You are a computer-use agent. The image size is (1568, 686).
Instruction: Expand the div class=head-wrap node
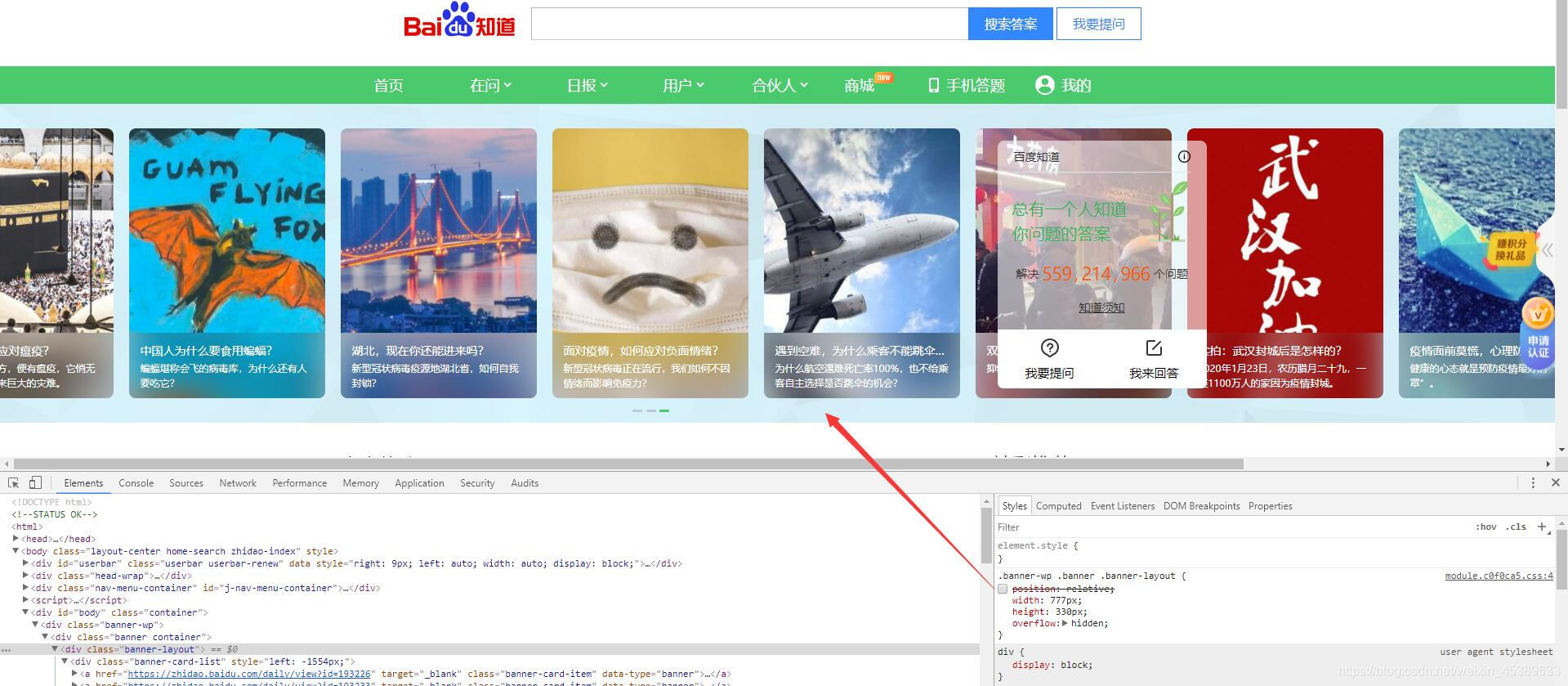coord(25,576)
